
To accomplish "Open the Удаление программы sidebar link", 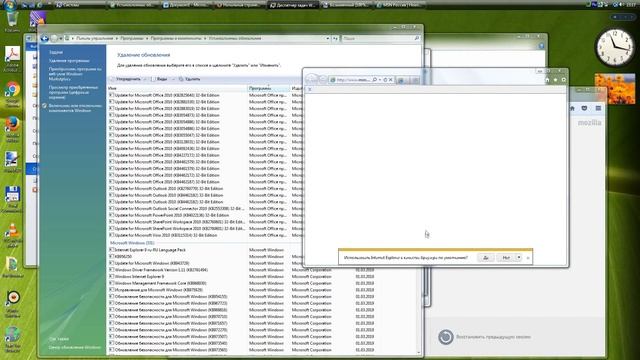I will 69,60.
